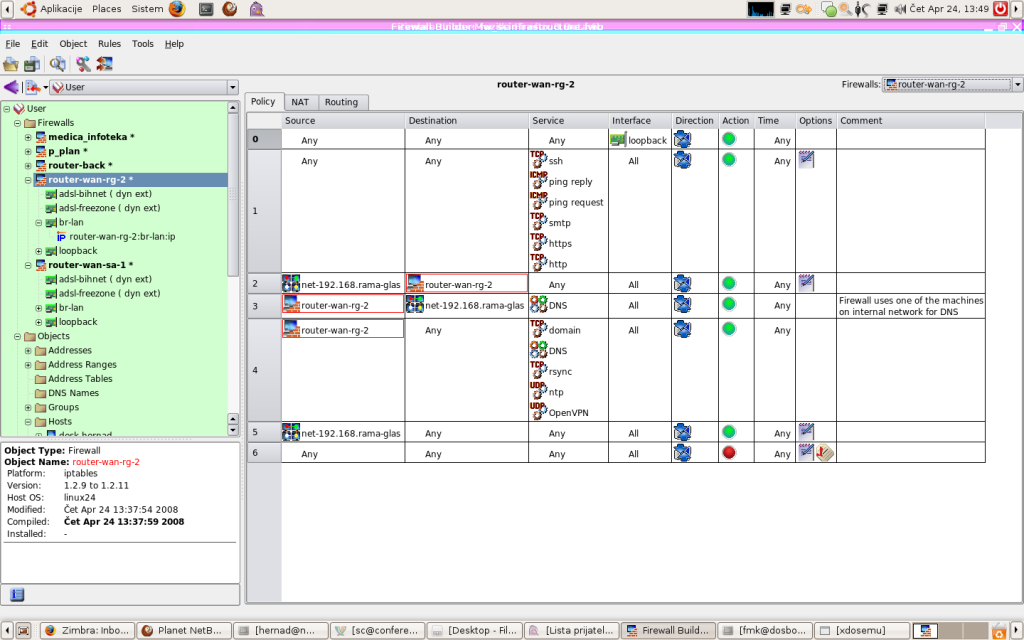Click the green accept action in rule 0
Screen dimensions: 1024x640
pyautogui.click(x=729, y=140)
